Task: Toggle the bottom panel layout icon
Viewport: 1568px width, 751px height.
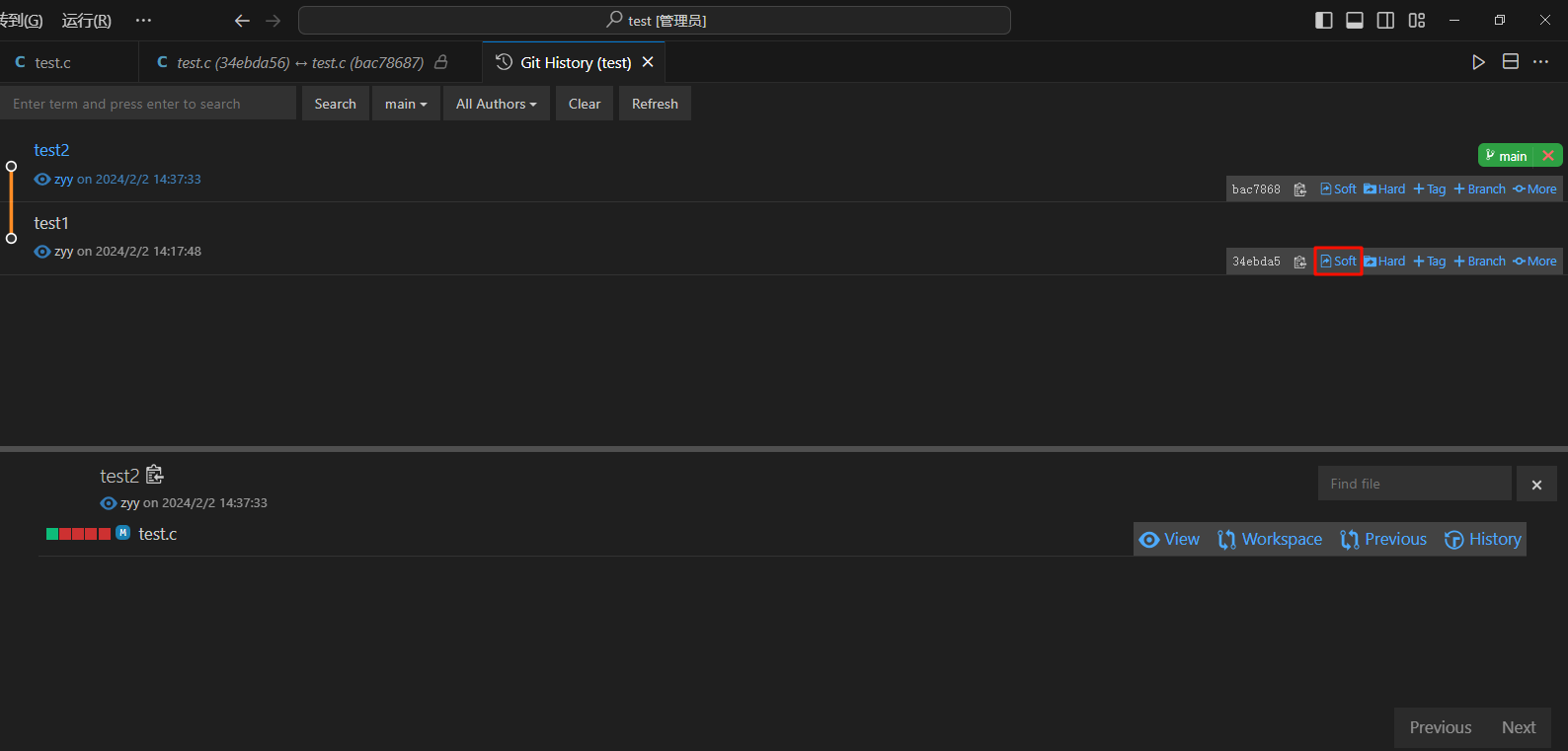Action: tap(1355, 21)
